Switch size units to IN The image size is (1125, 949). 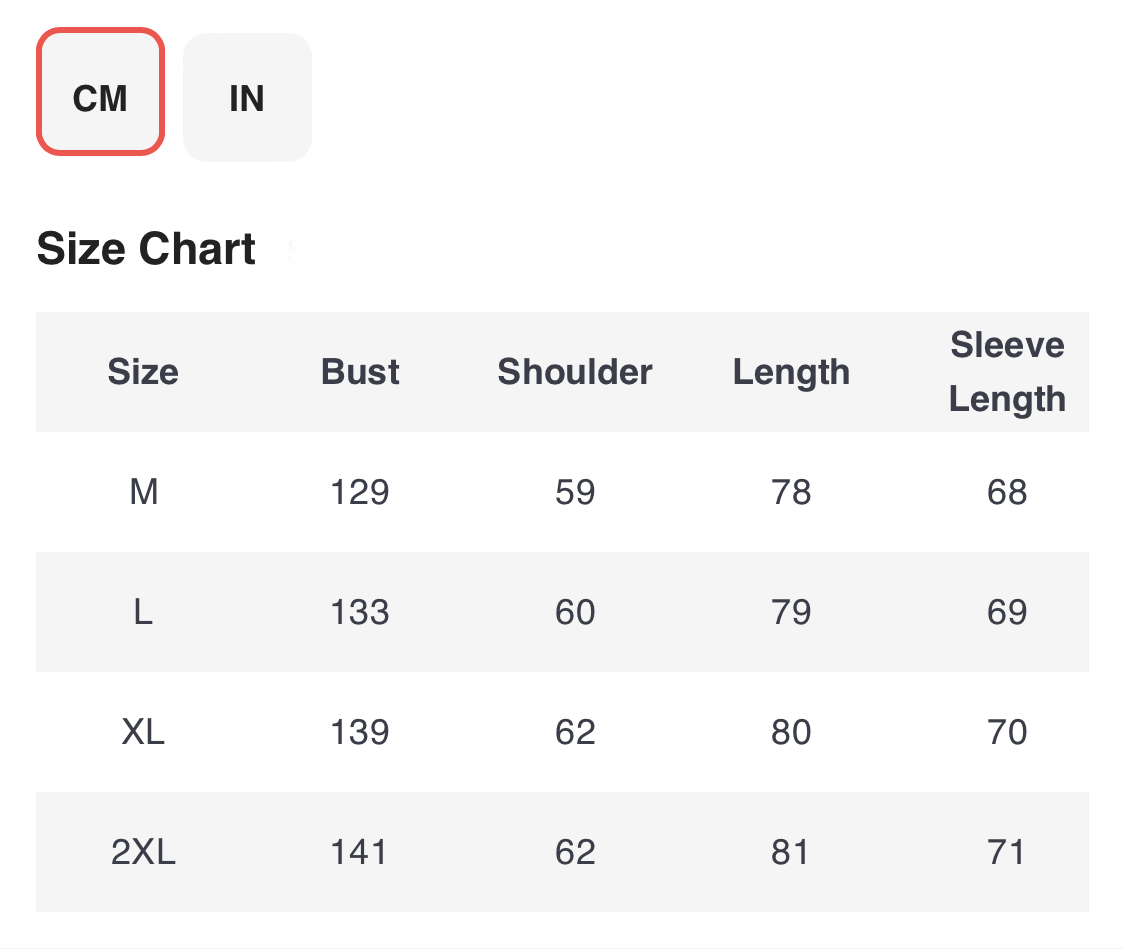(247, 98)
